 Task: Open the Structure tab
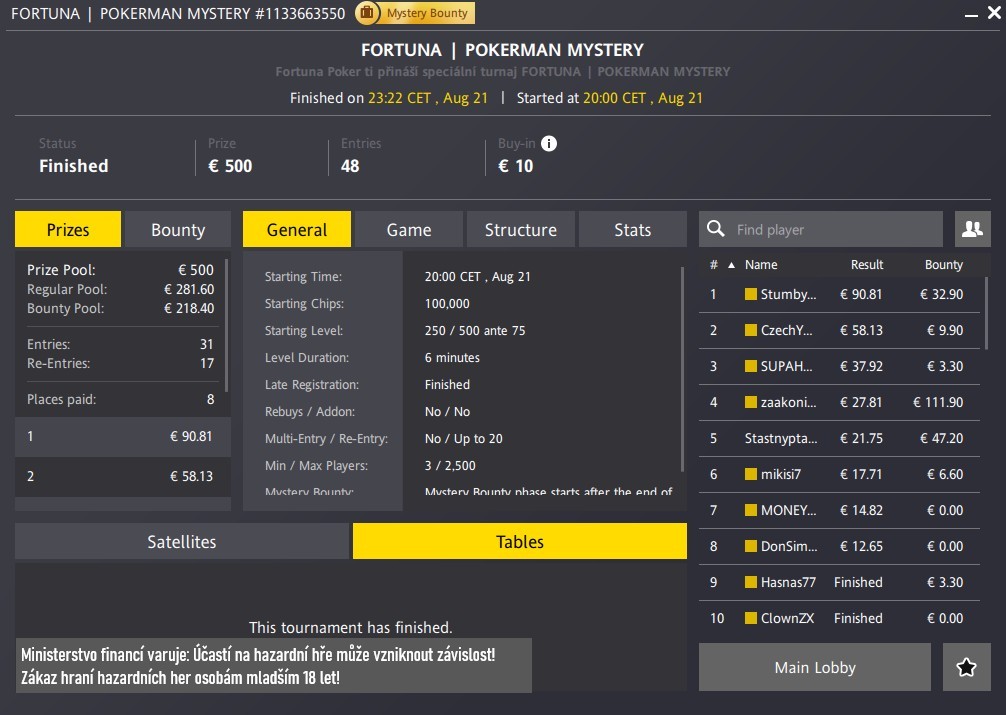pos(520,229)
